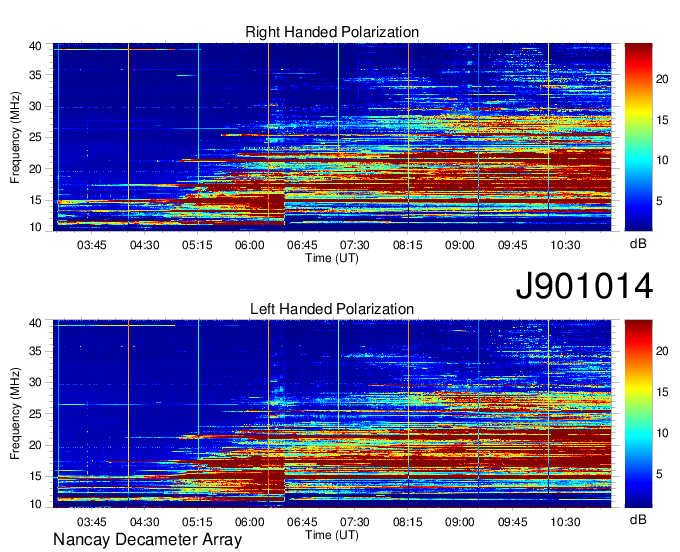Screen dimensions: 680x552
Task: Click the dB label under upper color bar
Action: pos(638,244)
